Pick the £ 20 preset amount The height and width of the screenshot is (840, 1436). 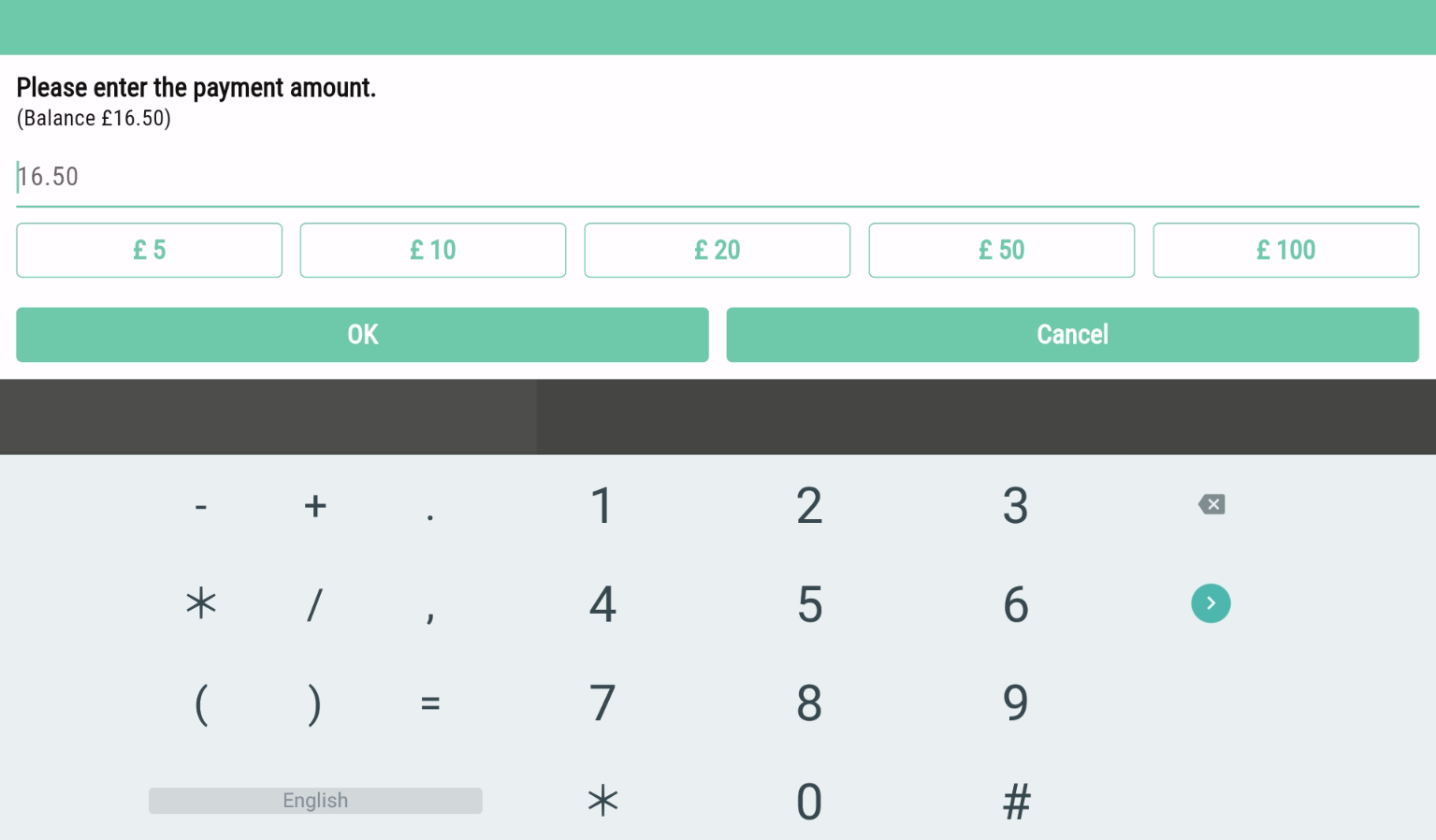[x=718, y=250]
